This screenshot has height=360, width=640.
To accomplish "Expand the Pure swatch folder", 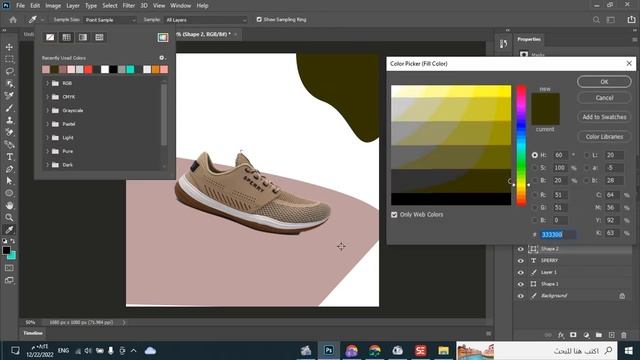I will pyautogui.click(x=47, y=151).
